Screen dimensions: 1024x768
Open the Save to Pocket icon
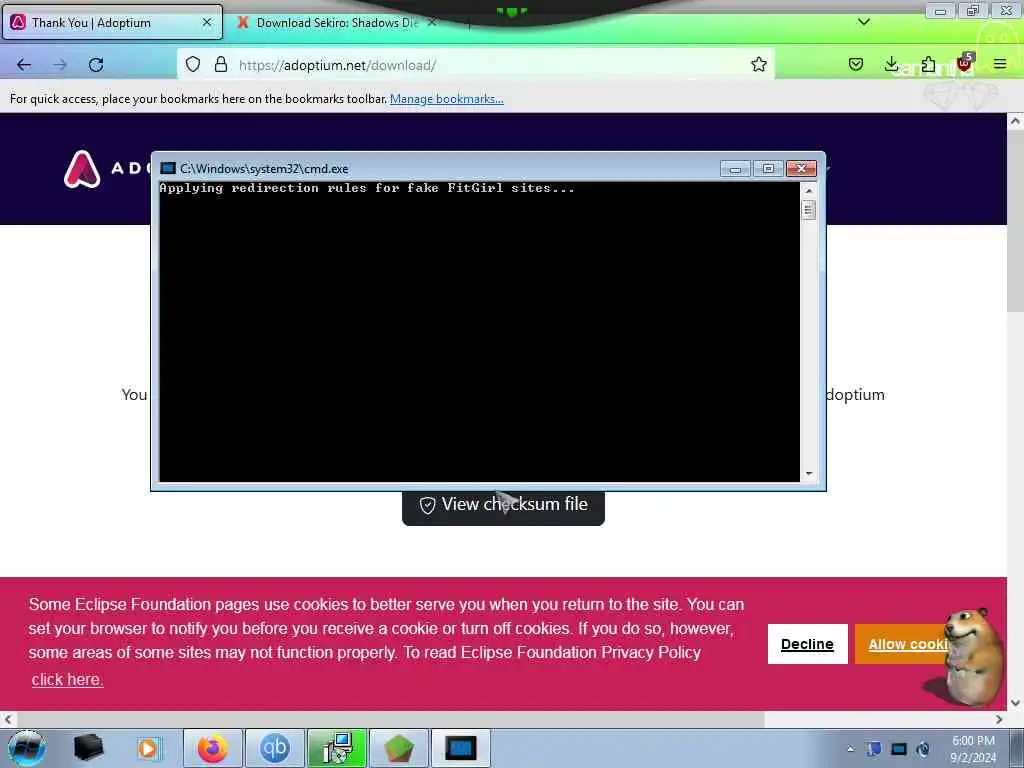(x=856, y=64)
